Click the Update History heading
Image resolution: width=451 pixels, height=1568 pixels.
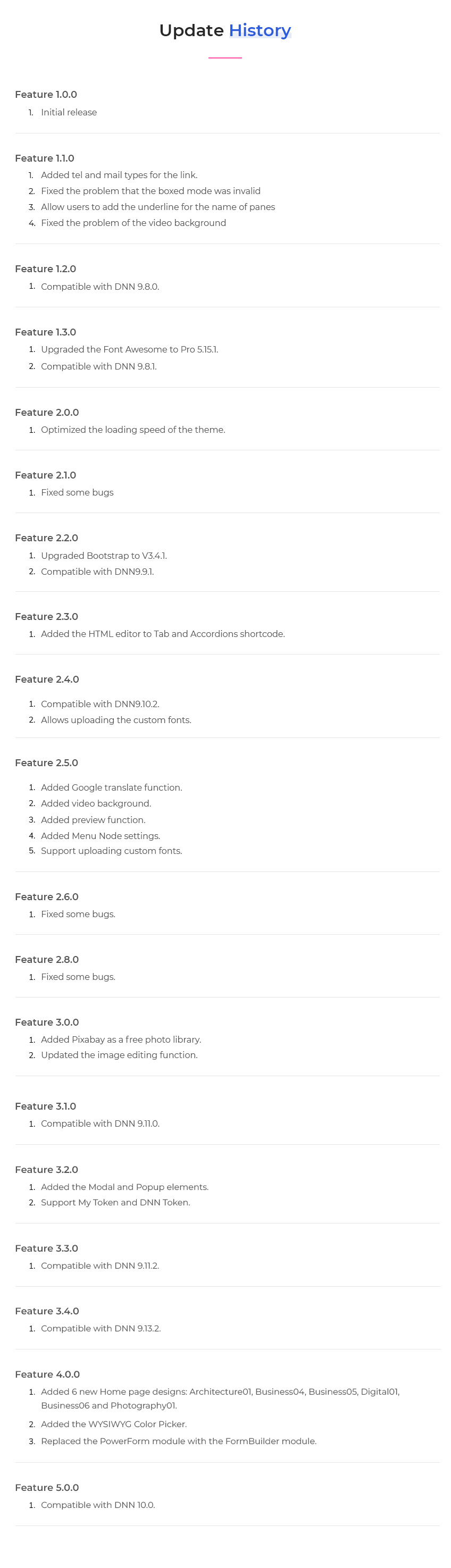click(225, 30)
